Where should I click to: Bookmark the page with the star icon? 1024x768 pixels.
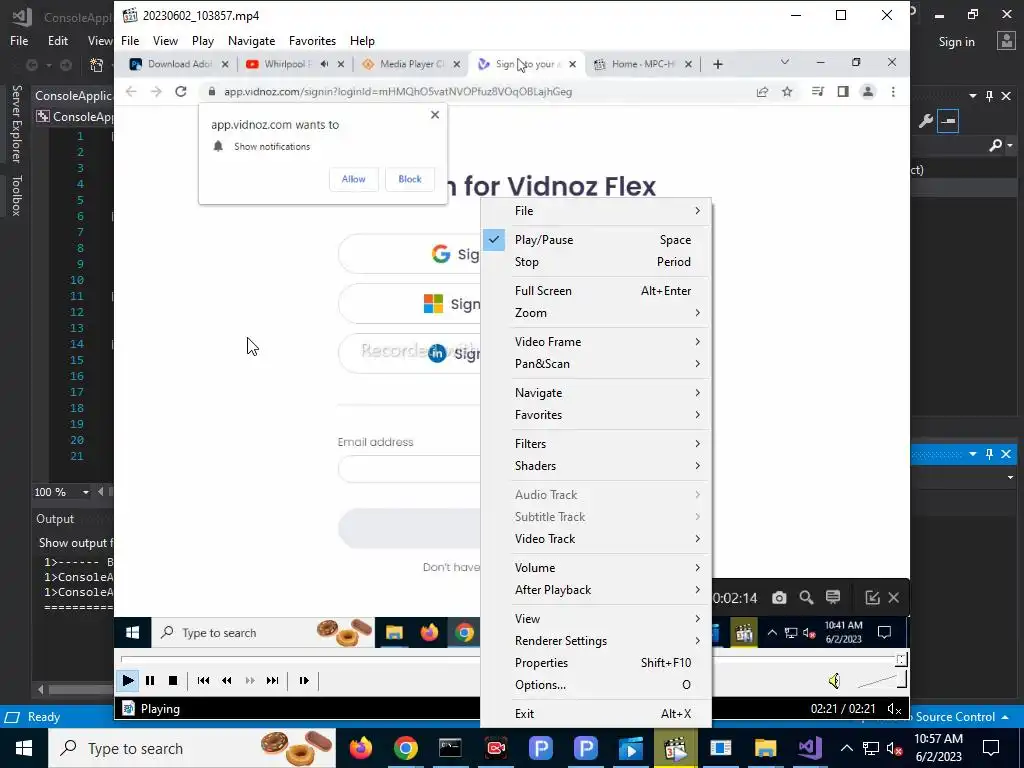(787, 91)
